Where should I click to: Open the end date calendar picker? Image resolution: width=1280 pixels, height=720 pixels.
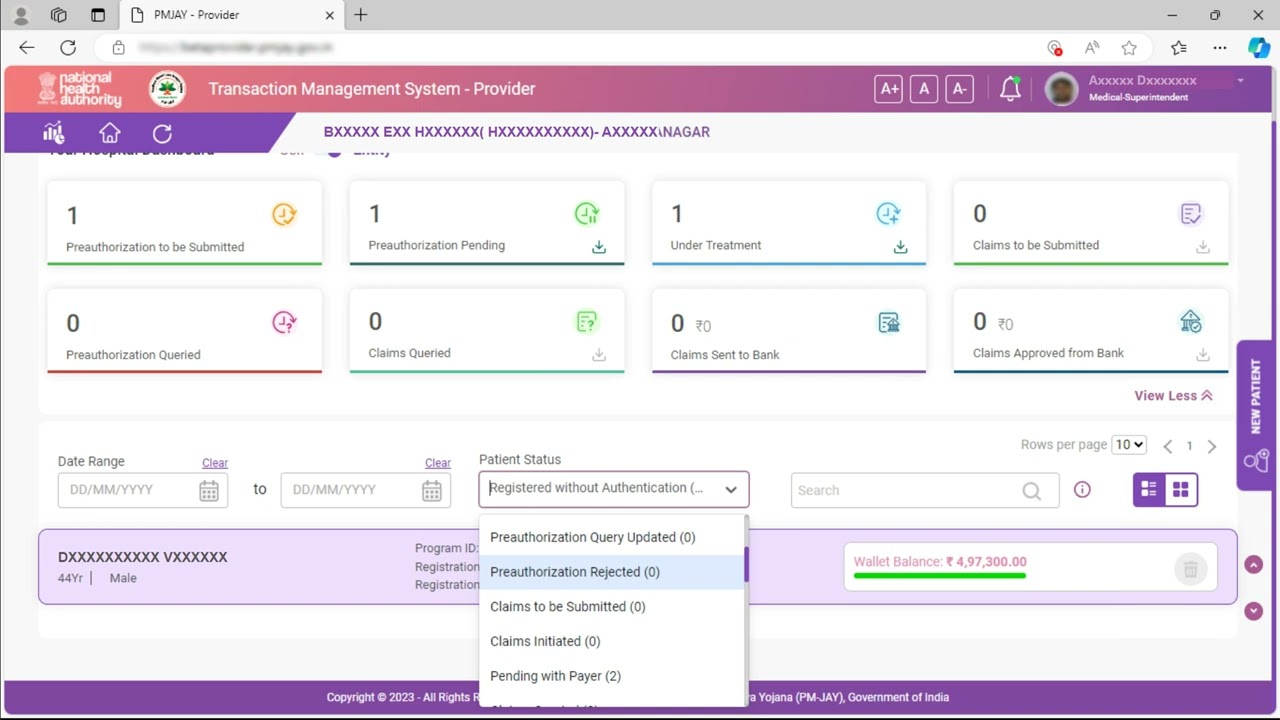point(431,490)
